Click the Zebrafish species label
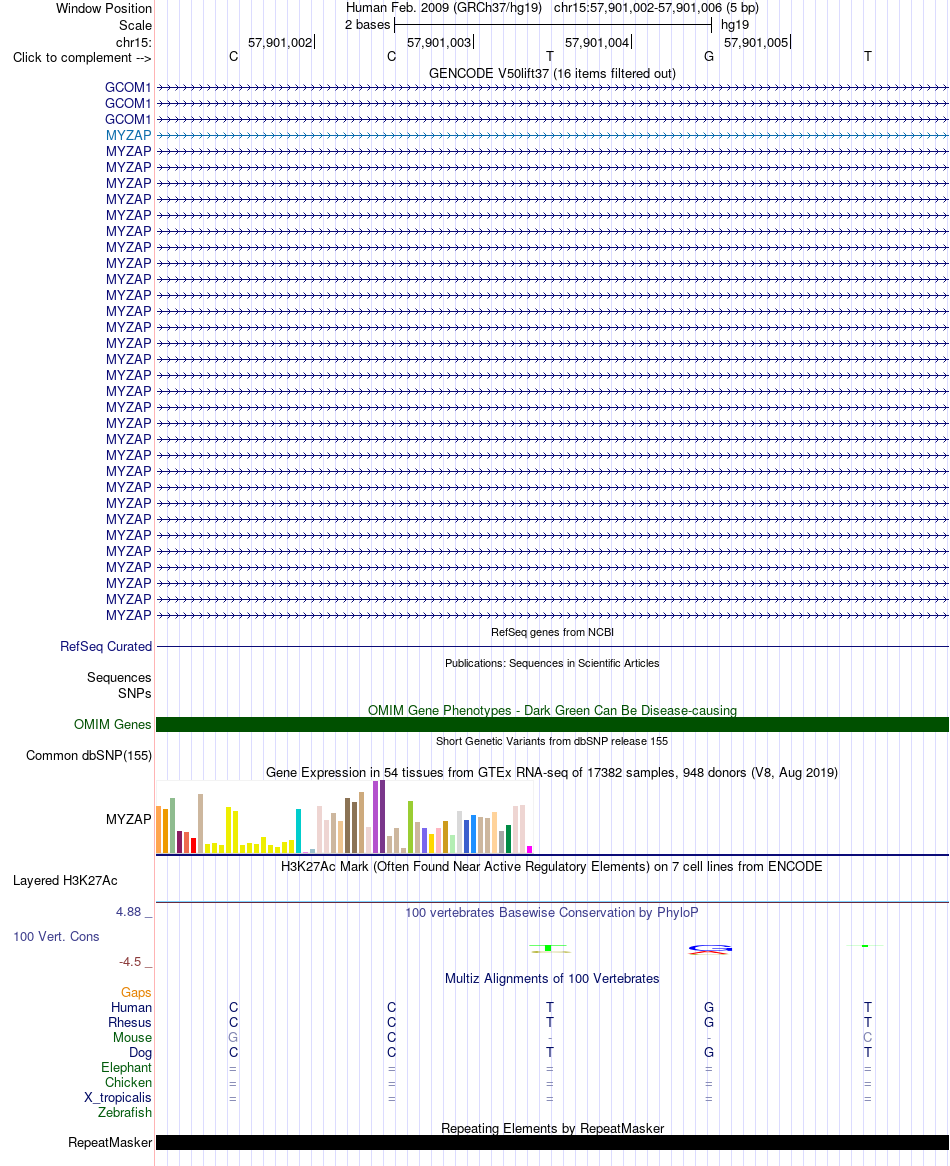950x1166 pixels. click(x=125, y=1112)
